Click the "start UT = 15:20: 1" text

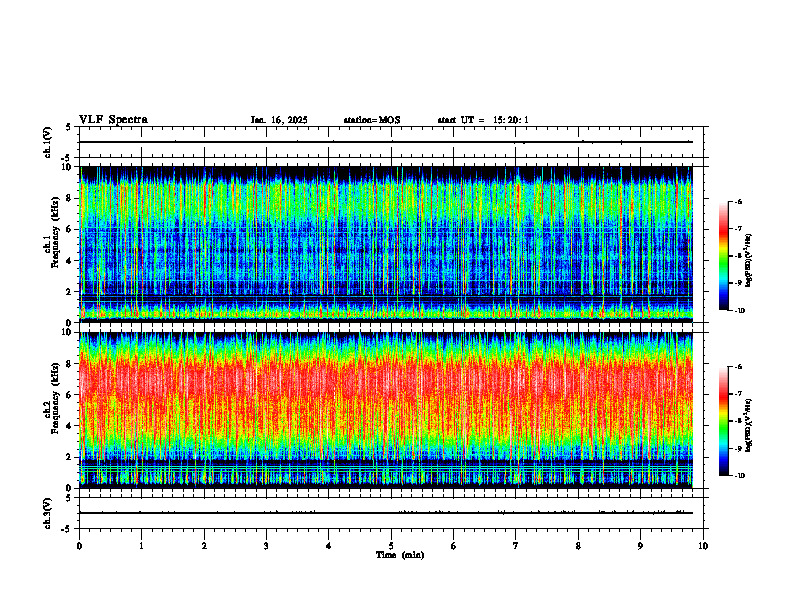point(483,120)
